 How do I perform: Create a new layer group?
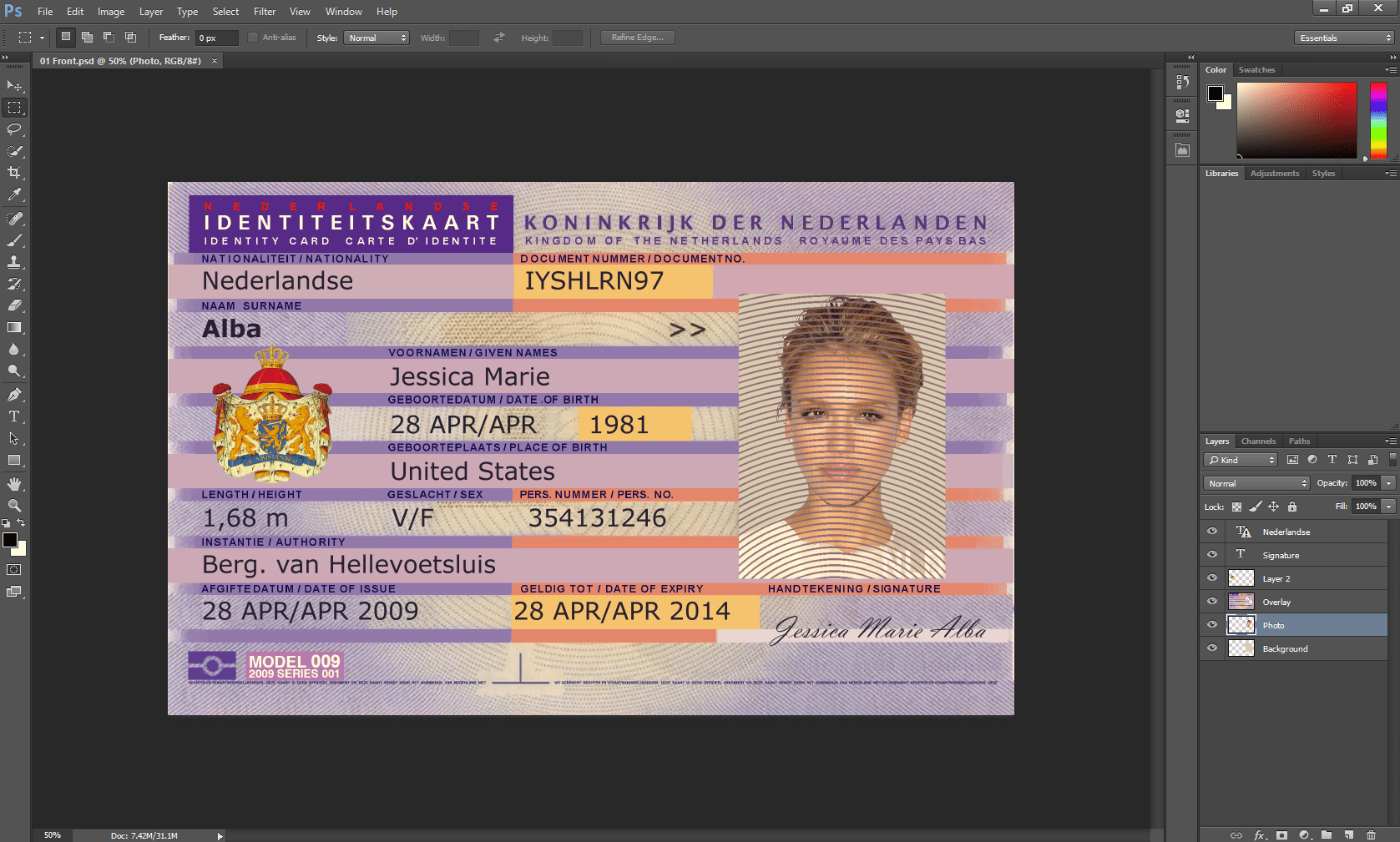pyautogui.click(x=1327, y=834)
